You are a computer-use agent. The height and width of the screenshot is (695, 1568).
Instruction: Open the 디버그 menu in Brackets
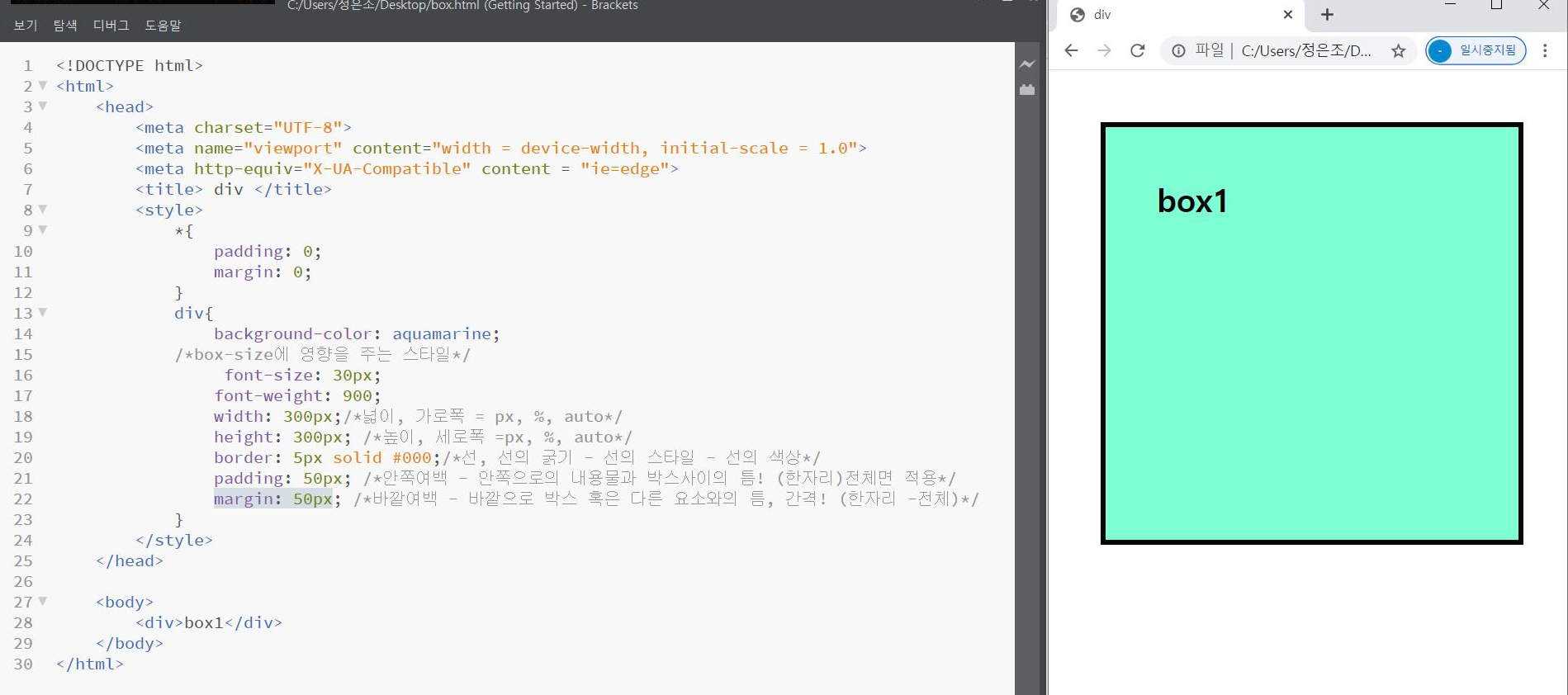111,25
